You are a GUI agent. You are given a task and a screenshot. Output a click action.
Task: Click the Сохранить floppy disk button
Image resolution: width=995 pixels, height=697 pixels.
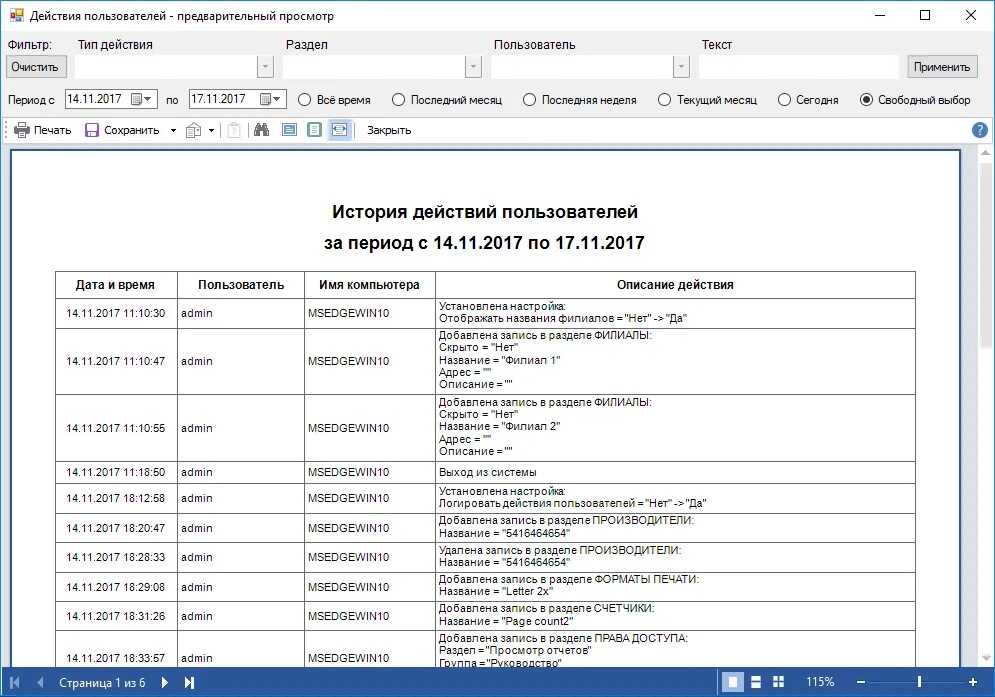click(122, 130)
